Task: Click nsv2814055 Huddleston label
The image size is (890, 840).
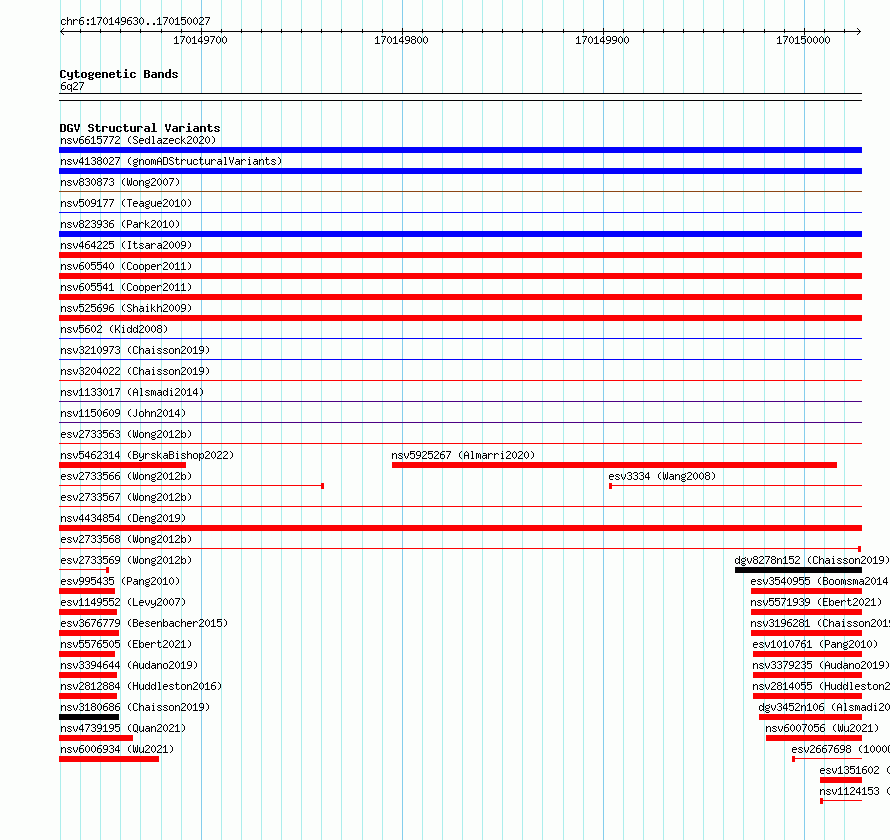Action: (x=821, y=686)
